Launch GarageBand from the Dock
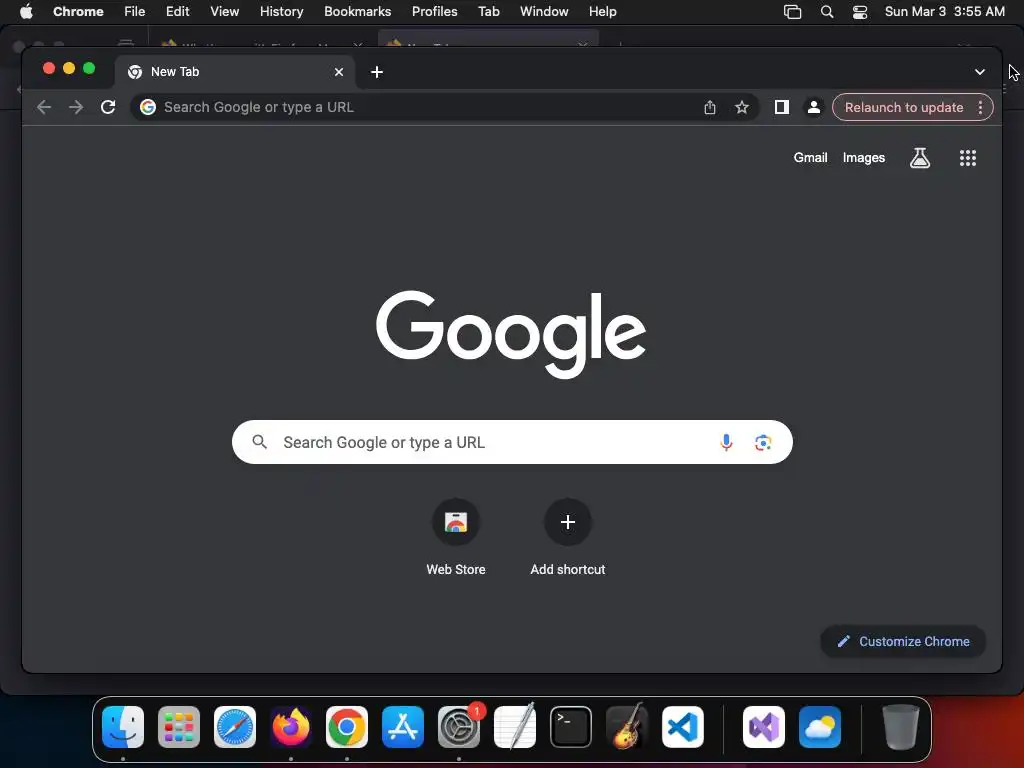 [627, 726]
